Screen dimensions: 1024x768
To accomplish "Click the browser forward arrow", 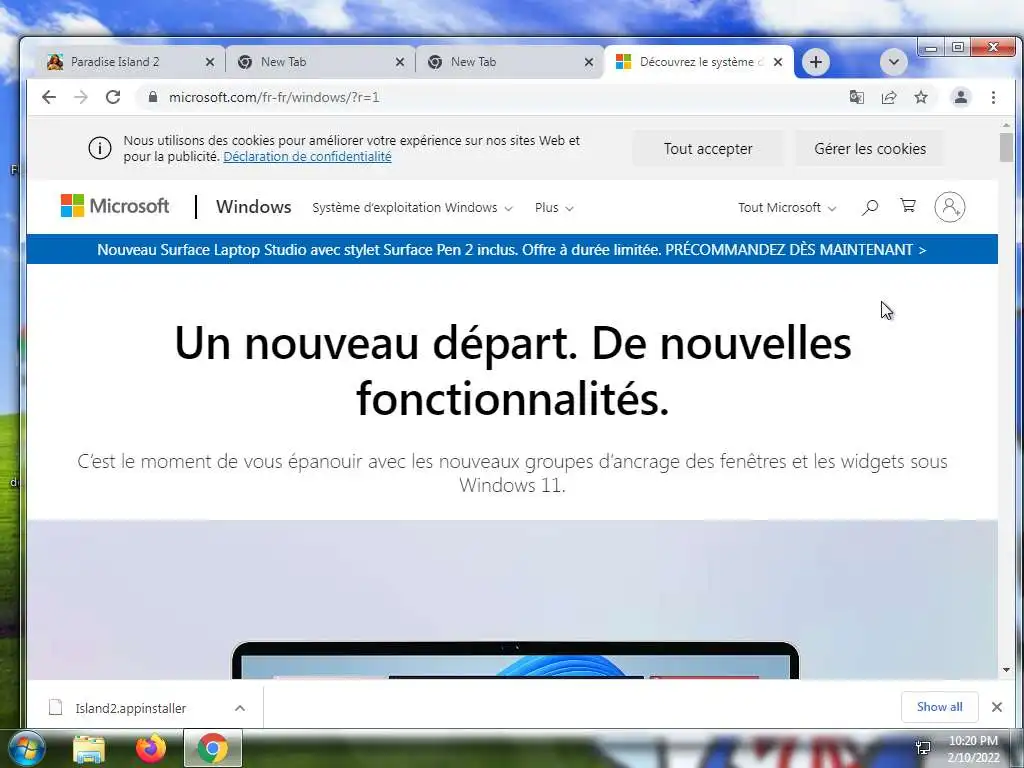I will 81,97.
